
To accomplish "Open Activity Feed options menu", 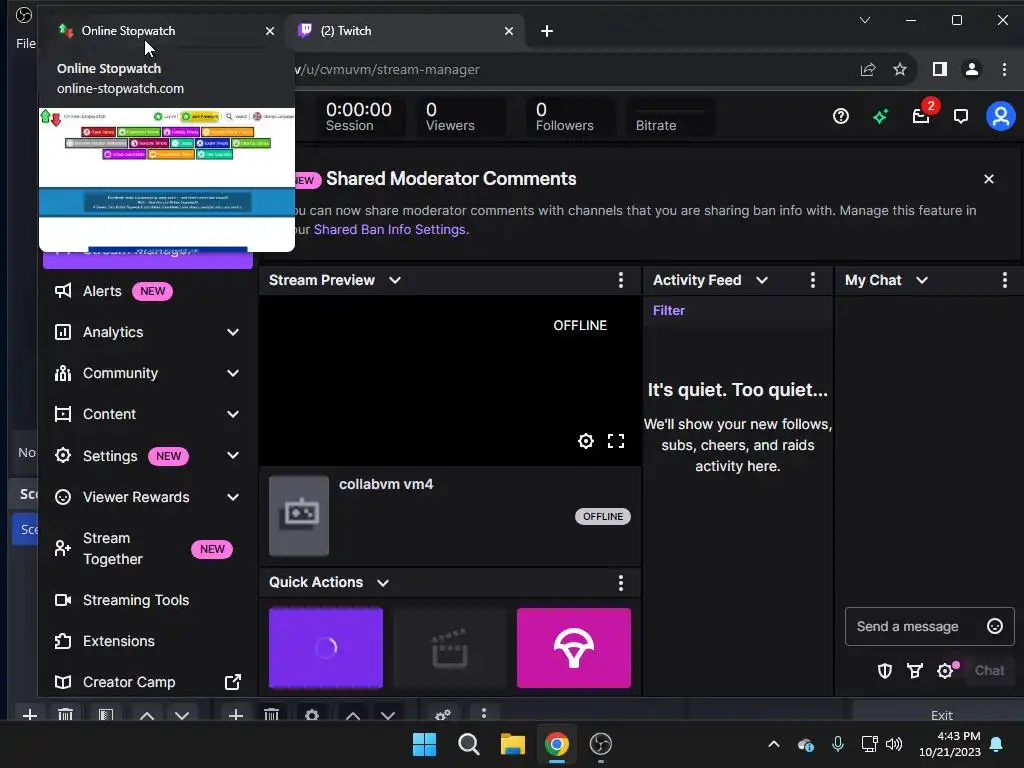I will click(812, 280).
